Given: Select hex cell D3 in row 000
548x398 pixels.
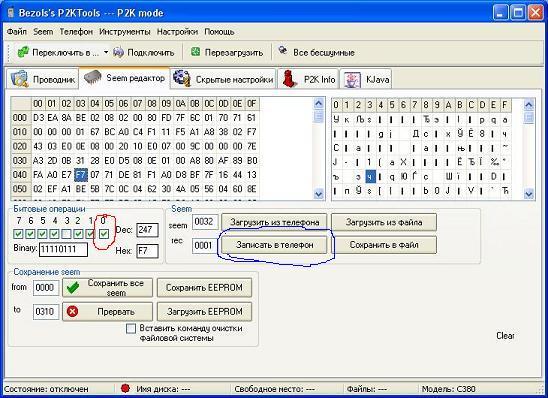Looking at the screenshot, I should pos(38,117).
